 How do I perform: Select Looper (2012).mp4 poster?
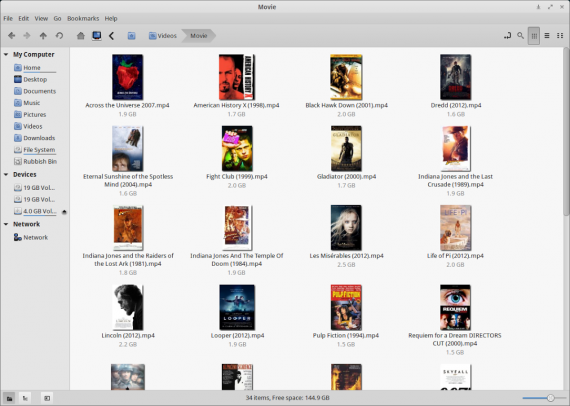[x=237, y=307]
